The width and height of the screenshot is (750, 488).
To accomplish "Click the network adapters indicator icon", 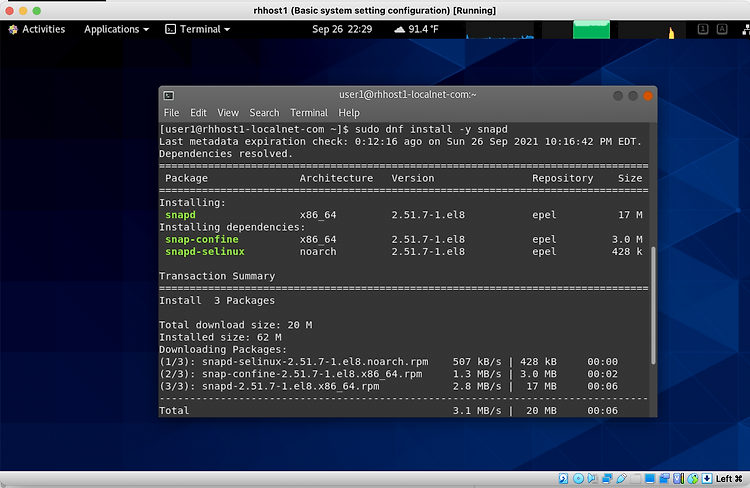I will (607, 478).
